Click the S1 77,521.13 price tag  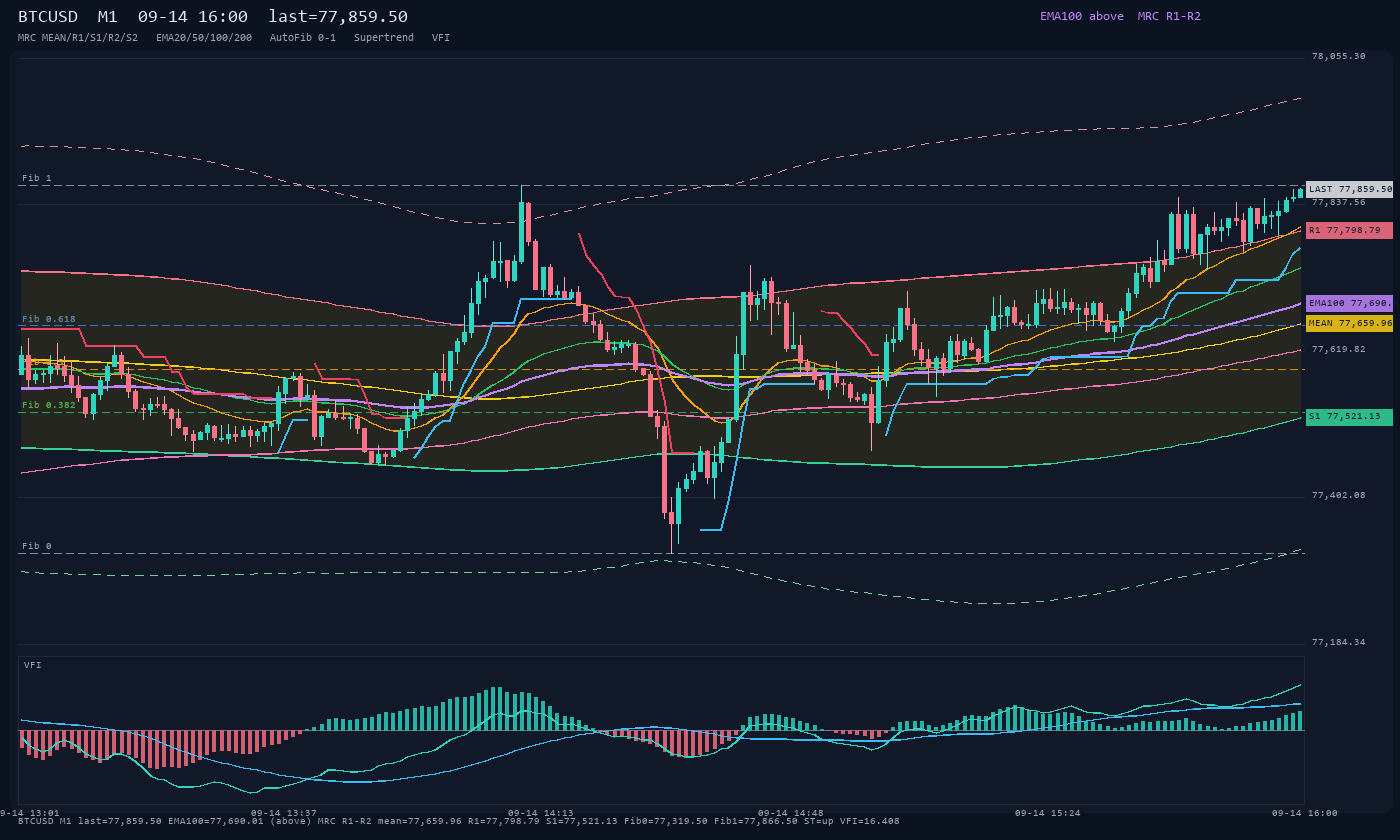point(1349,417)
